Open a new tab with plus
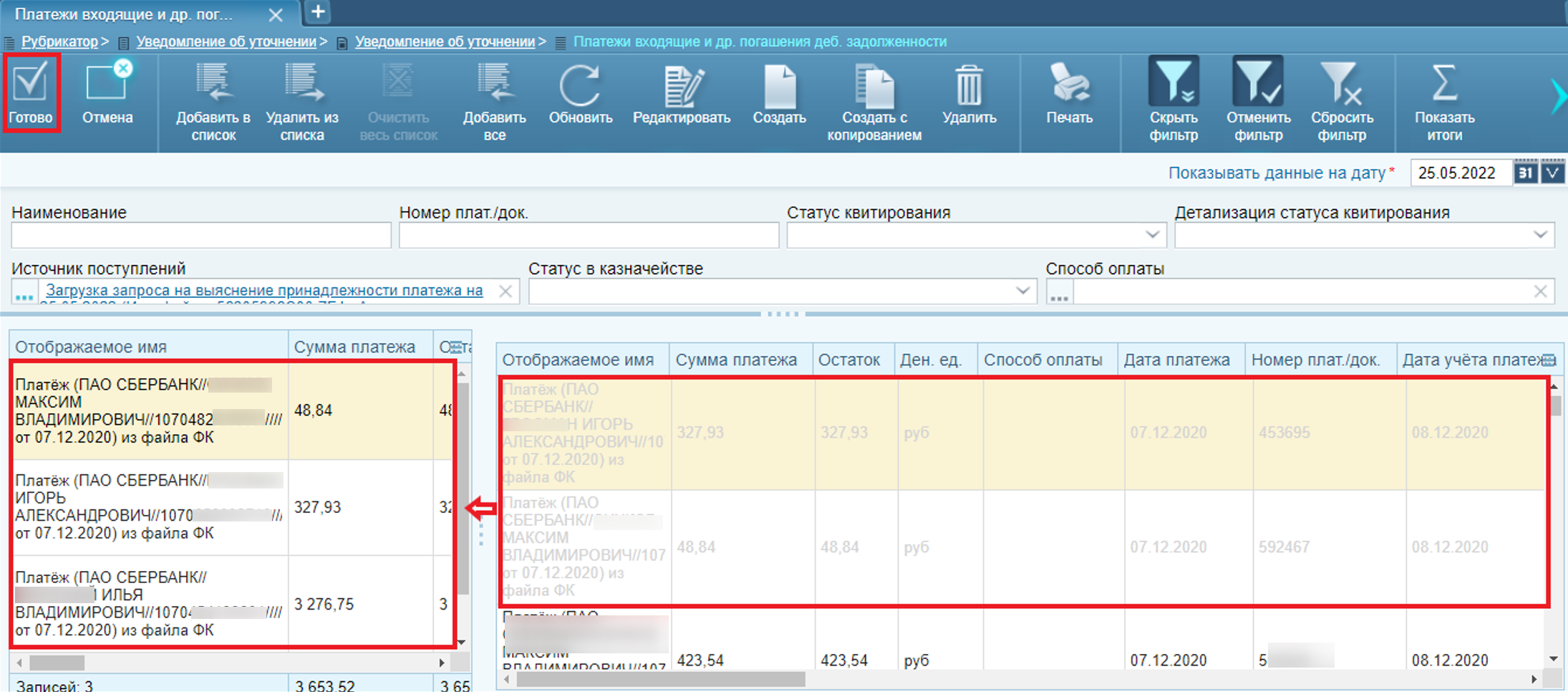 point(318,12)
